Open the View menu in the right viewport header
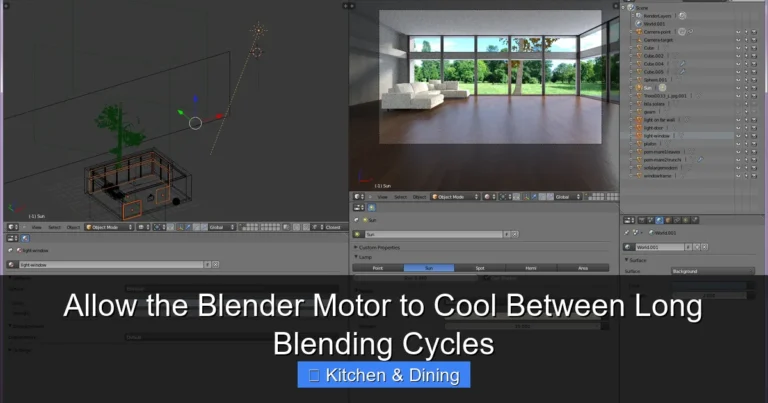This screenshot has height=403, width=768. pos(382,197)
